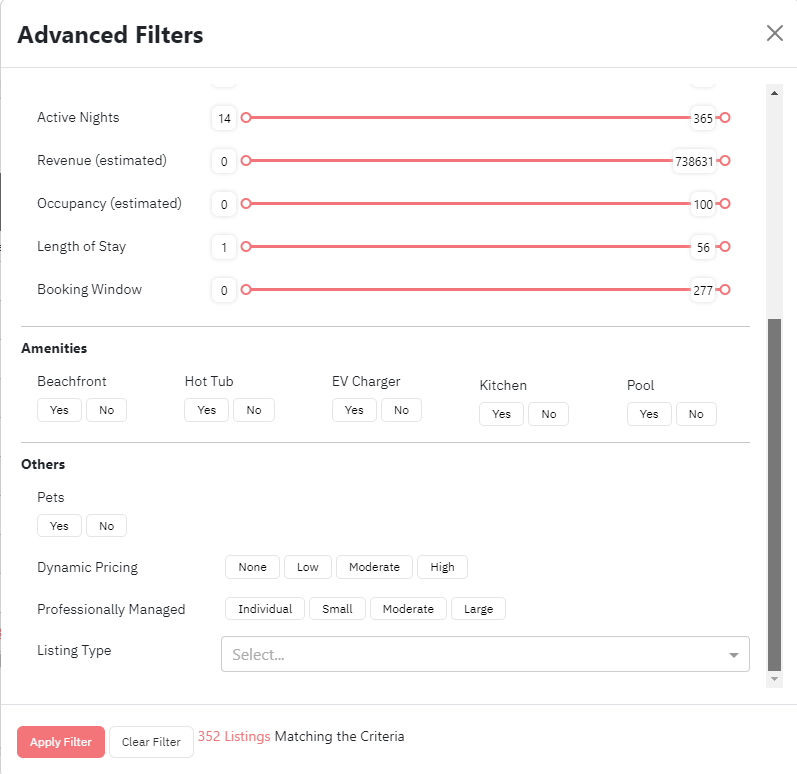Choose No for Pets

point(106,526)
